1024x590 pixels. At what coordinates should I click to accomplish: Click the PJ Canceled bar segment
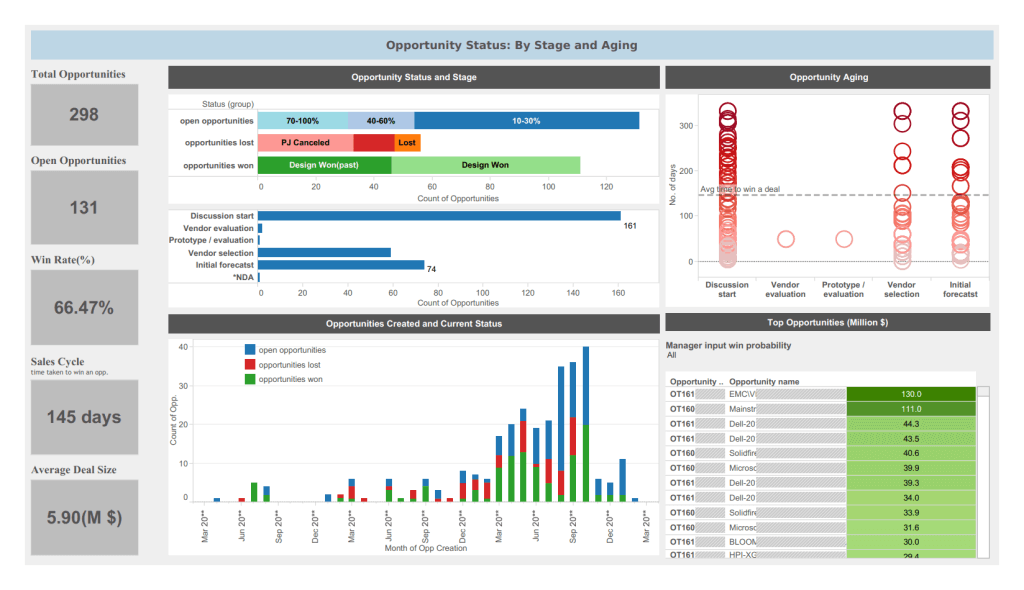tap(305, 142)
